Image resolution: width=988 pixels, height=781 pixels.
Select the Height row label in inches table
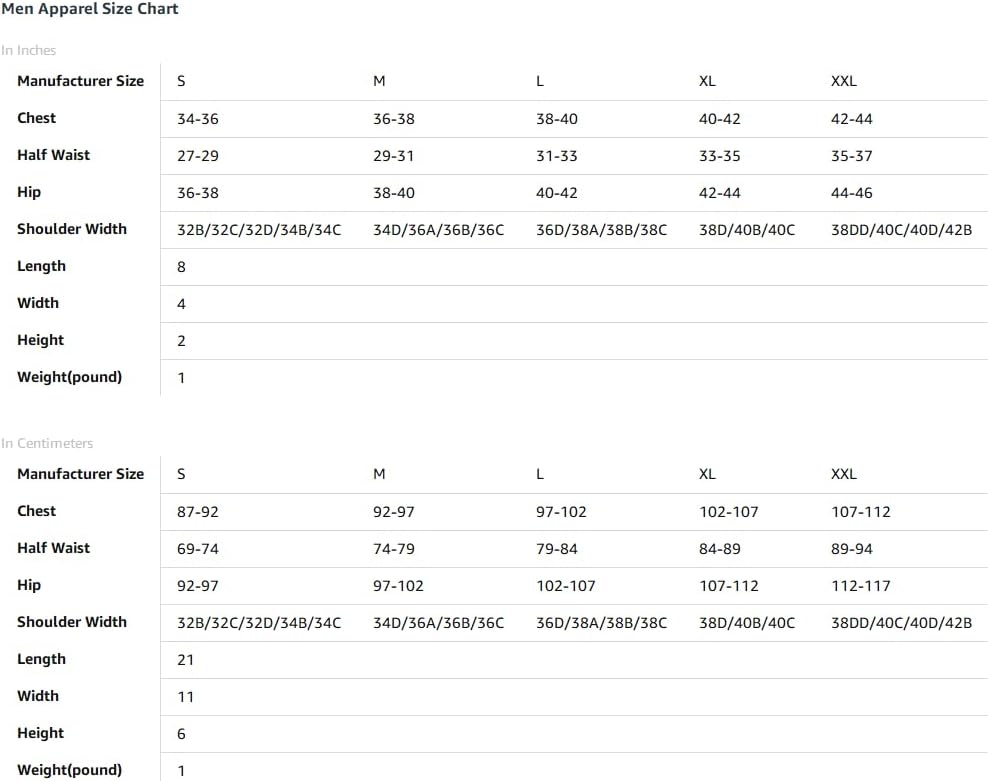coord(40,340)
